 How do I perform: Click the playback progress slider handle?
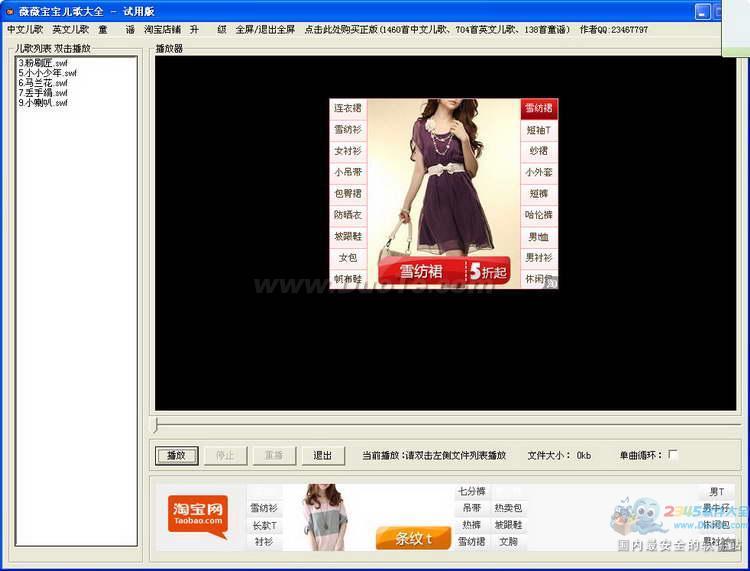point(156,425)
